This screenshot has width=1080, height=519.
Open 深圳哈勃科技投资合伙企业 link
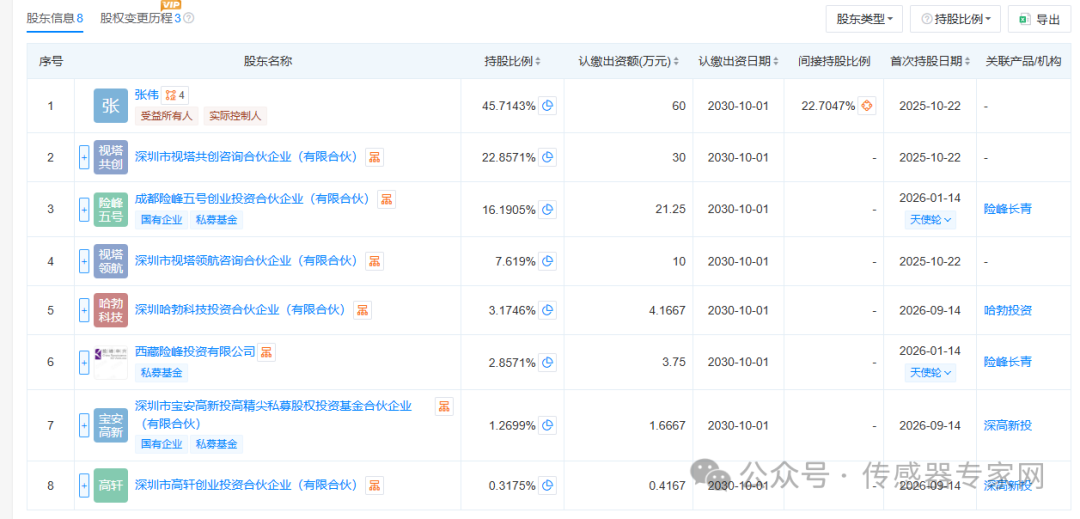(x=241, y=310)
